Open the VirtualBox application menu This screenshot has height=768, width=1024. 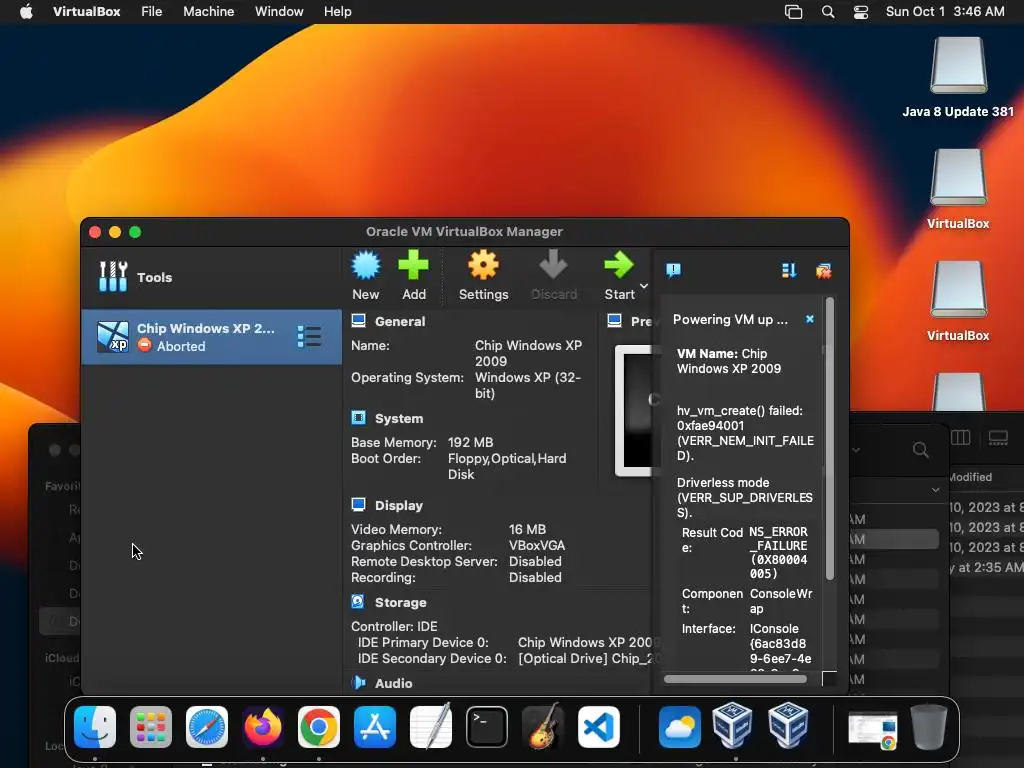click(86, 12)
